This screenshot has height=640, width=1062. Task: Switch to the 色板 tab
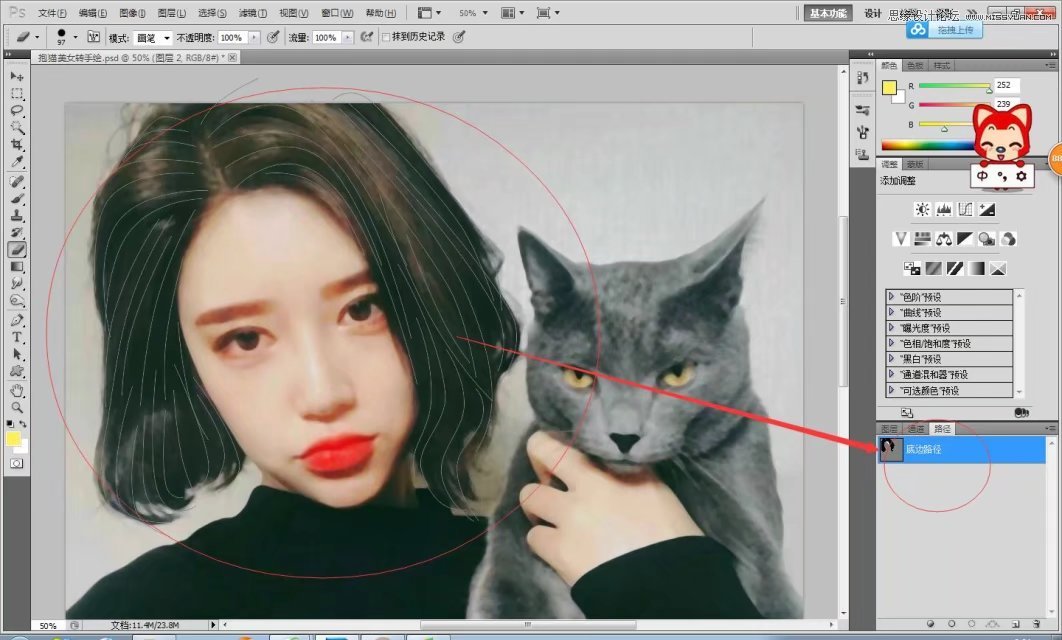coord(915,66)
